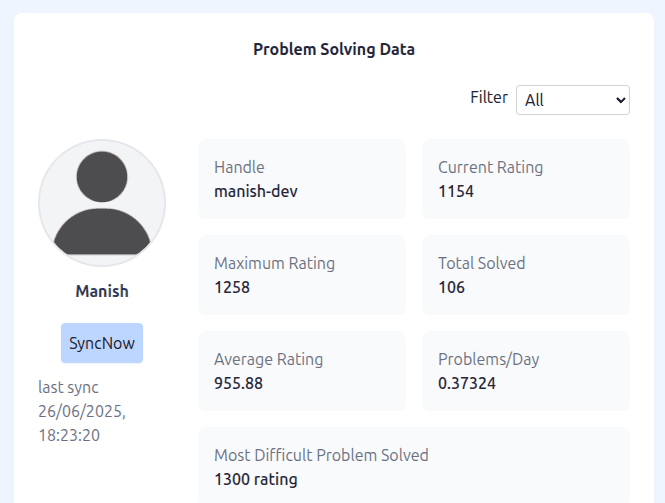
Task: Click Most Difficult Problem Solved card
Action: click(x=414, y=465)
